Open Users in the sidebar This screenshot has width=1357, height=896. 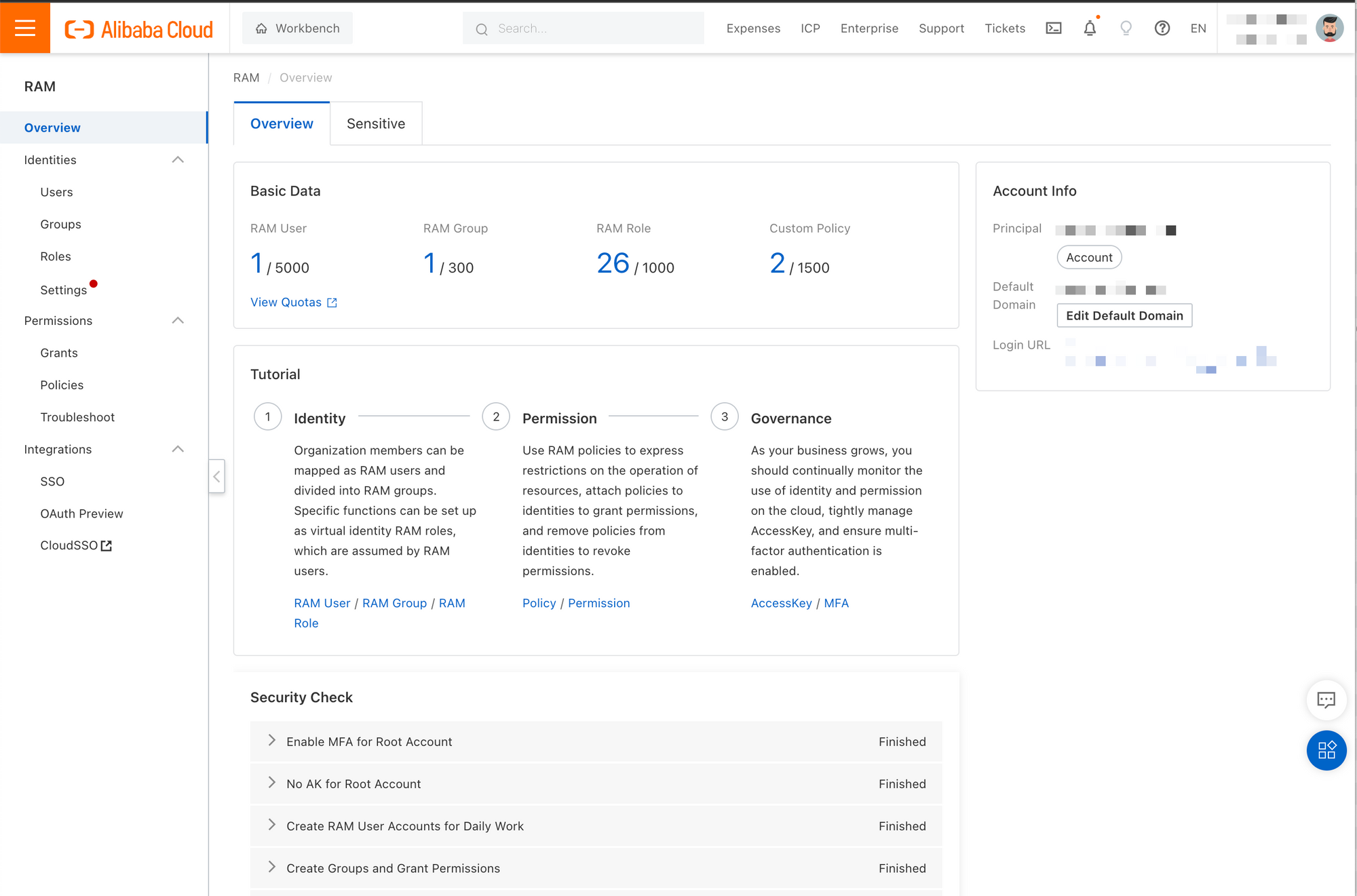(x=56, y=192)
